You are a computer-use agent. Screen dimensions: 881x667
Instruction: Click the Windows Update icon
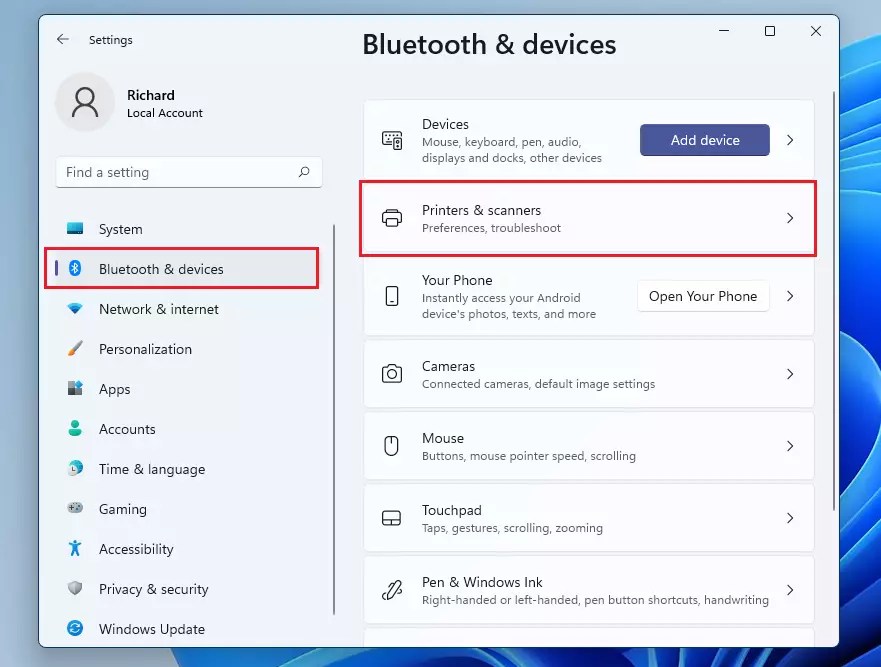point(77,629)
